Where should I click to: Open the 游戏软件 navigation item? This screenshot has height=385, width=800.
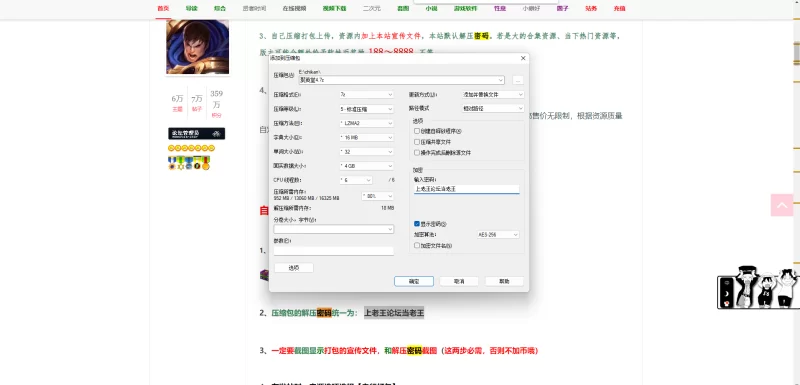[465, 9]
